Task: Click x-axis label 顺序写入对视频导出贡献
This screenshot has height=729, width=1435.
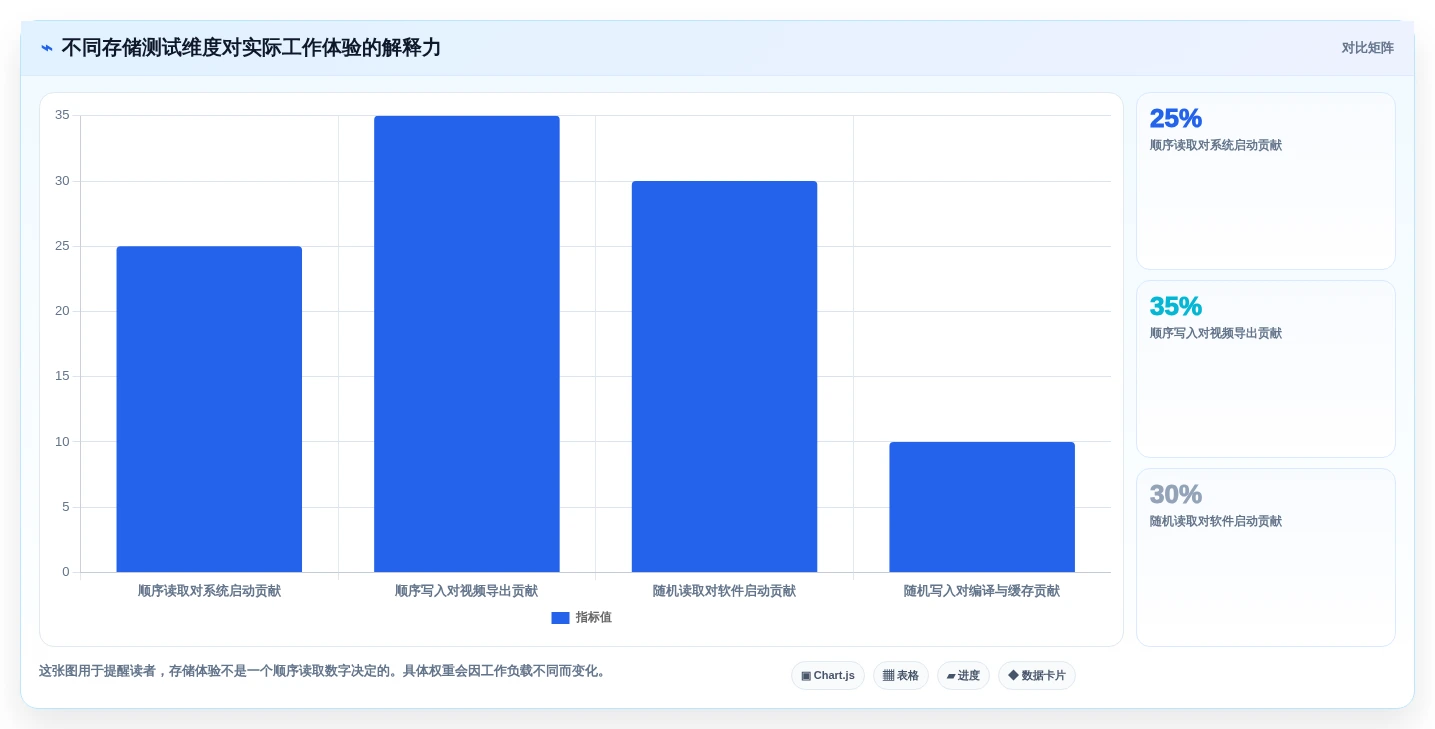Action: click(x=467, y=591)
